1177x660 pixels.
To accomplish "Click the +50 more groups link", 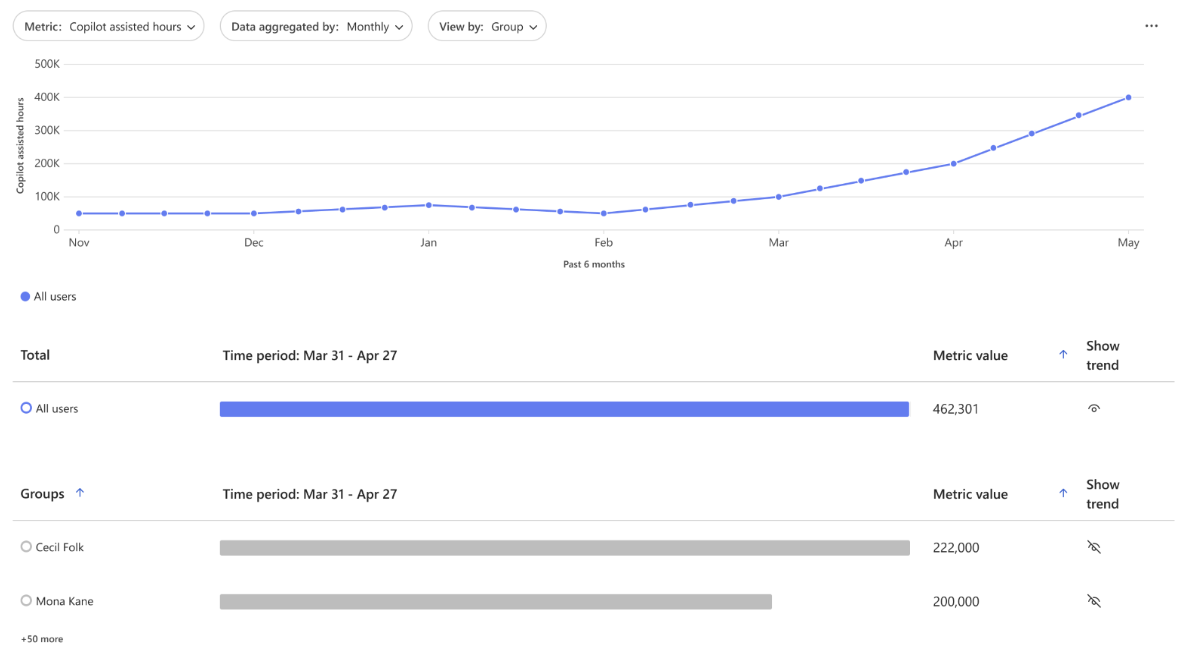I will coord(42,639).
